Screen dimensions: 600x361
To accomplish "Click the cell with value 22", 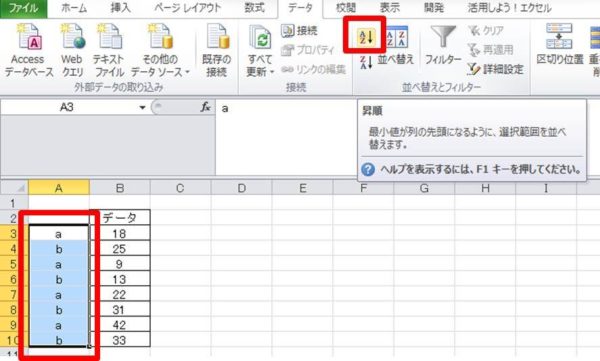I will coord(120,294).
